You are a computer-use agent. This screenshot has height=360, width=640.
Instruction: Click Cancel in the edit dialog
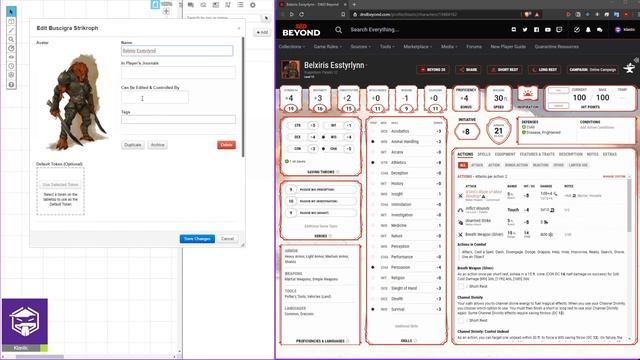click(227, 239)
